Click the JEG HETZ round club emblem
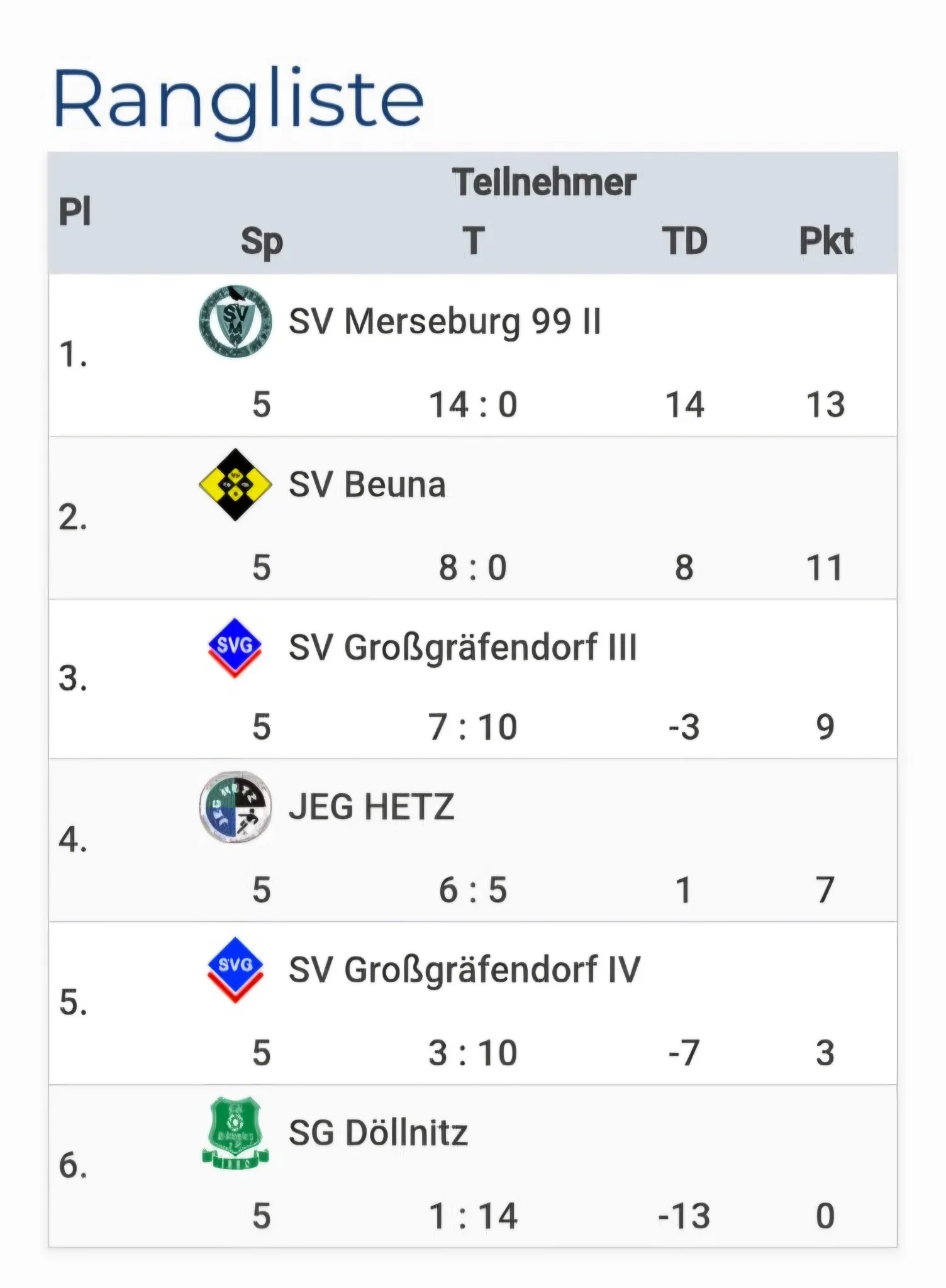Screen dimensions: 946x1288 click(235, 807)
